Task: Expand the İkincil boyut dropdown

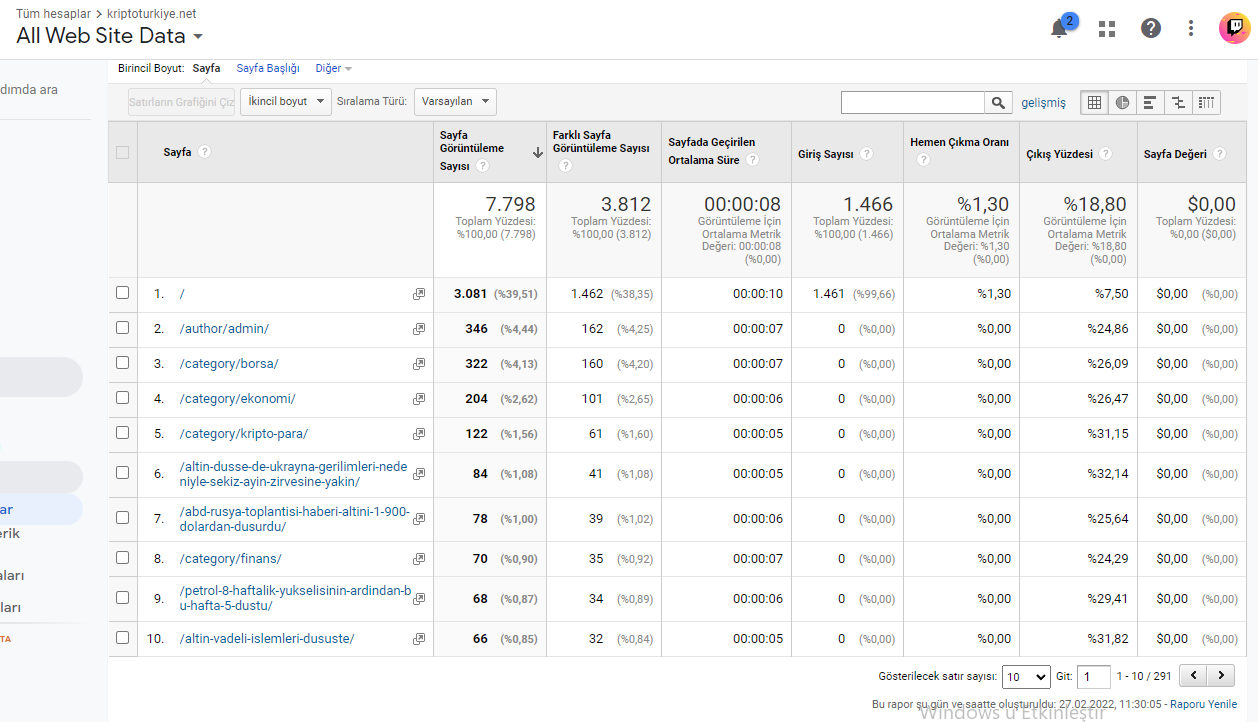Action: pyautogui.click(x=286, y=102)
